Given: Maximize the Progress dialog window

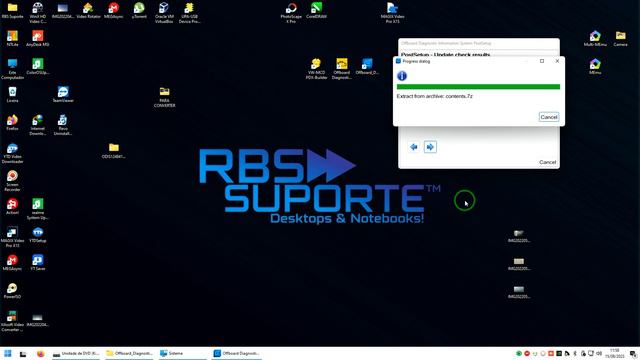Looking at the screenshot, I should click(x=542, y=61).
